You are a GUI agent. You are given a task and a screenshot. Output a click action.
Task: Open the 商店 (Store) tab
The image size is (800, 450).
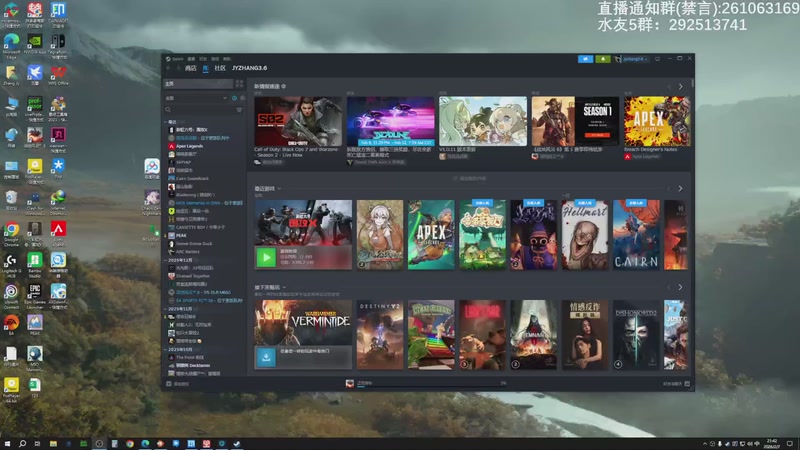pyautogui.click(x=190, y=68)
